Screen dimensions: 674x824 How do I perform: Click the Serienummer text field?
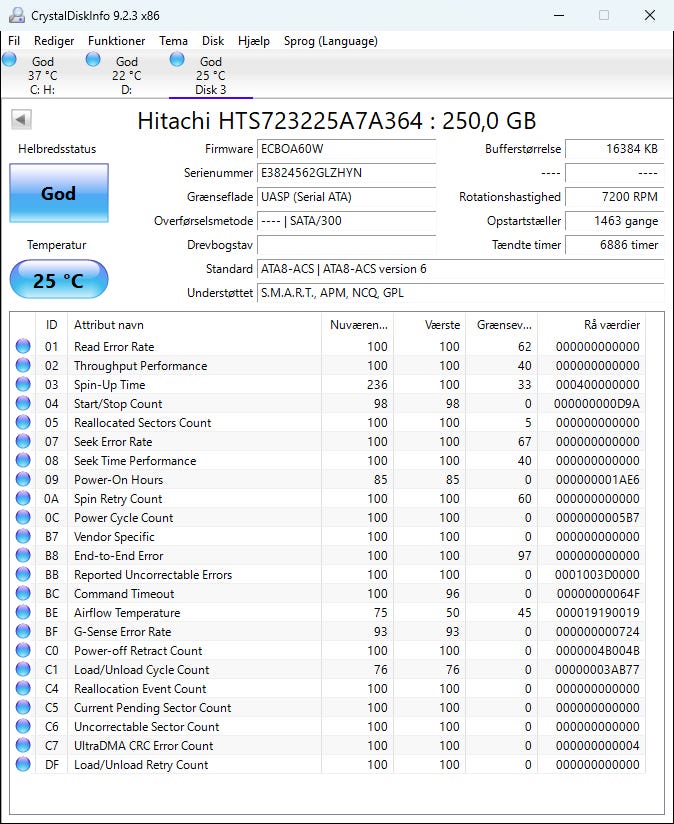click(346, 173)
